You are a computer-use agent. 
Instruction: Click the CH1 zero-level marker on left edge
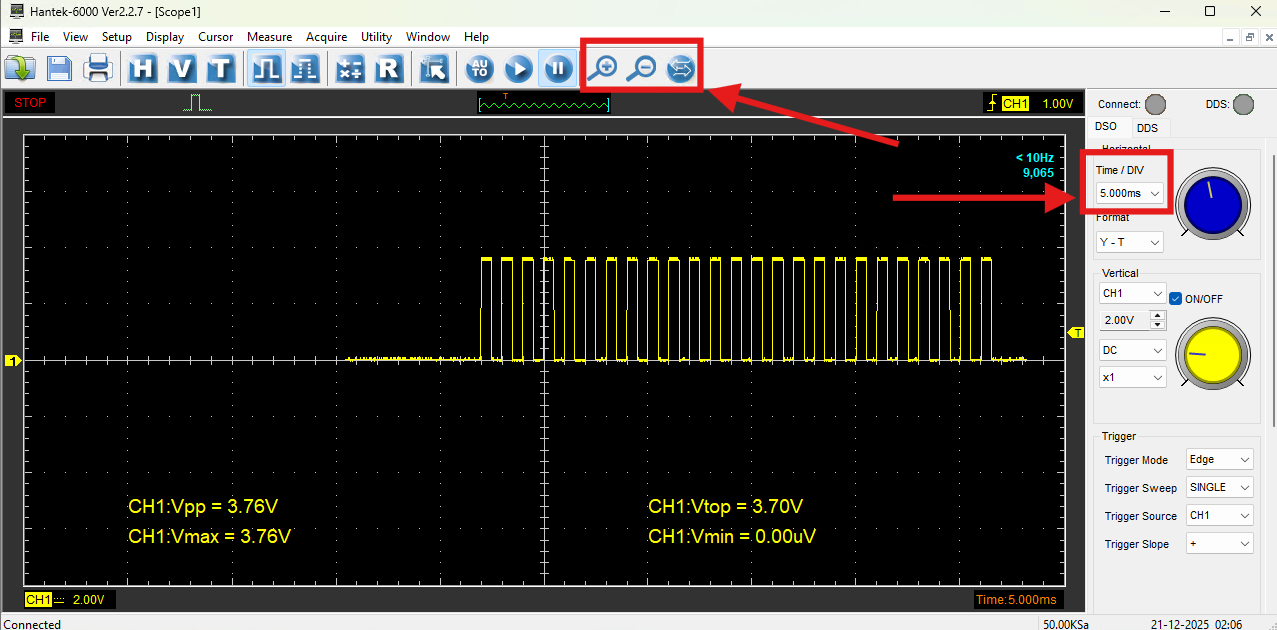point(13,361)
